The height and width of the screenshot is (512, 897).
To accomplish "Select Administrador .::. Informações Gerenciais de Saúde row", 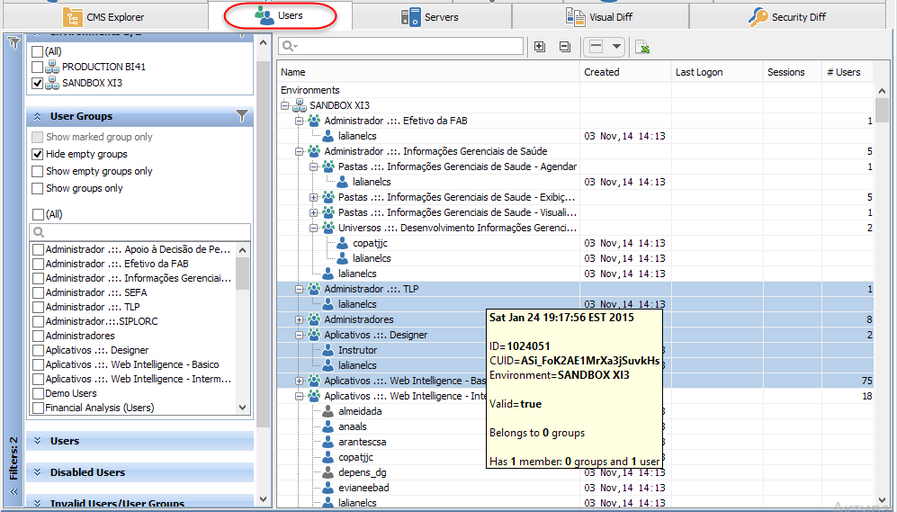I will 575,152.
